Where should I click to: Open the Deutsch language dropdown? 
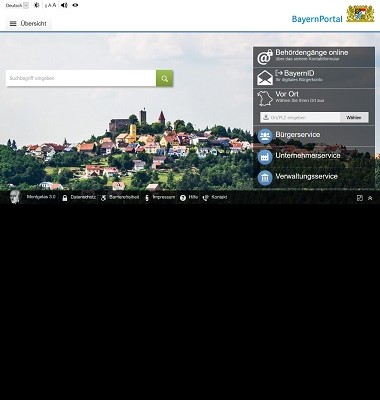click(17, 5)
